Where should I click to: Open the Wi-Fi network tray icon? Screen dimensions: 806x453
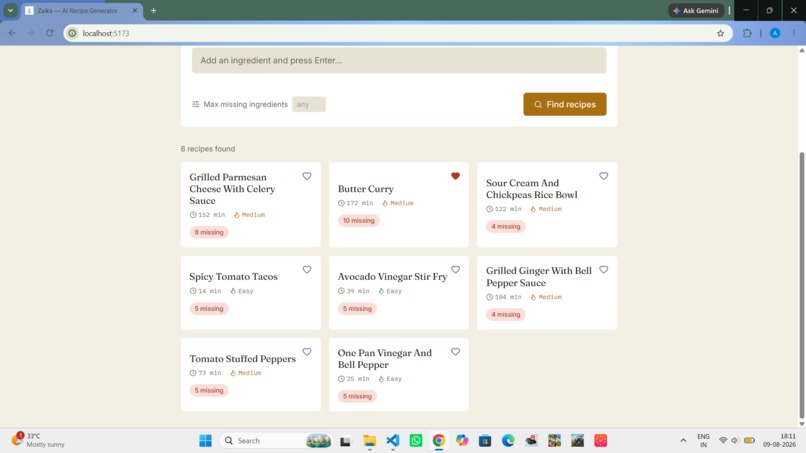point(723,441)
